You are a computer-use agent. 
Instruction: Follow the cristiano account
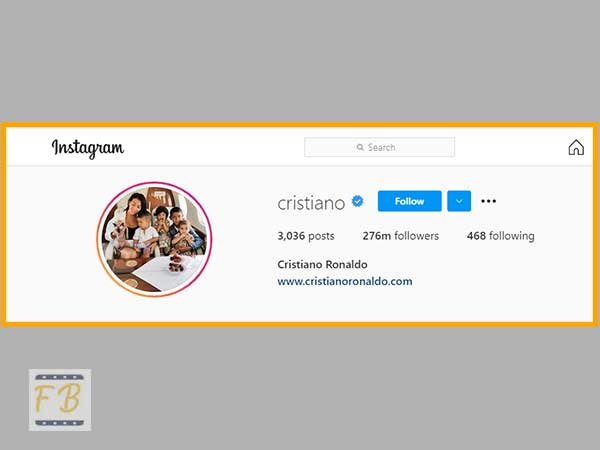[x=409, y=201]
